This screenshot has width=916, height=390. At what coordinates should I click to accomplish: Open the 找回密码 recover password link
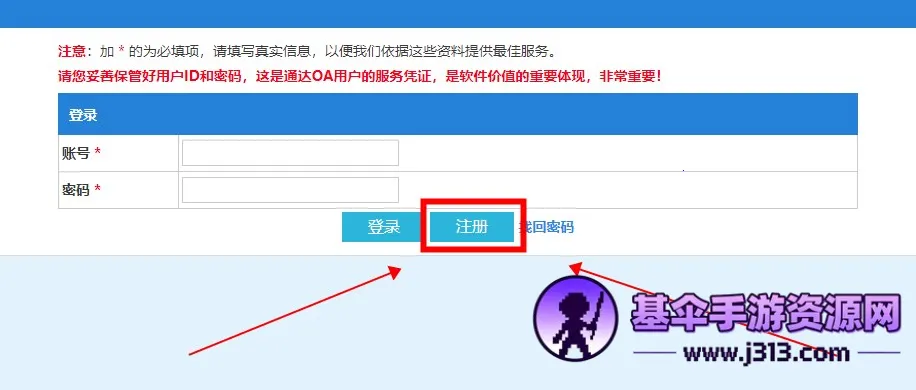pos(546,227)
